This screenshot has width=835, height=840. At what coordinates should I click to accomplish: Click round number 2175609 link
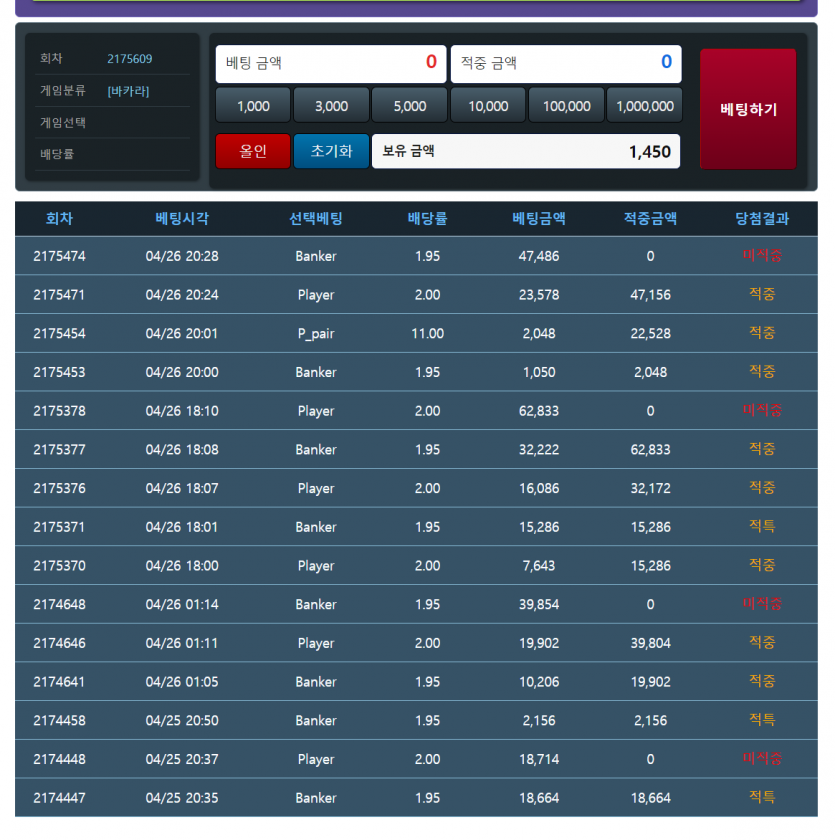pos(130,59)
